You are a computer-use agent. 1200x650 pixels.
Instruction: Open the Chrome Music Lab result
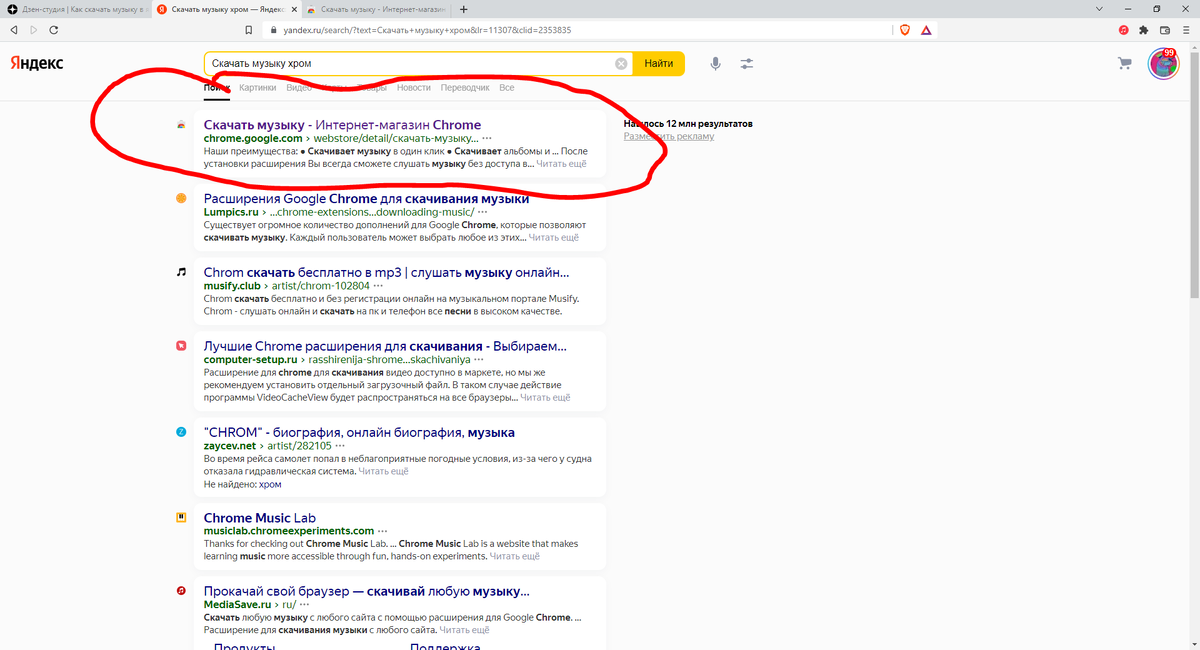point(259,518)
